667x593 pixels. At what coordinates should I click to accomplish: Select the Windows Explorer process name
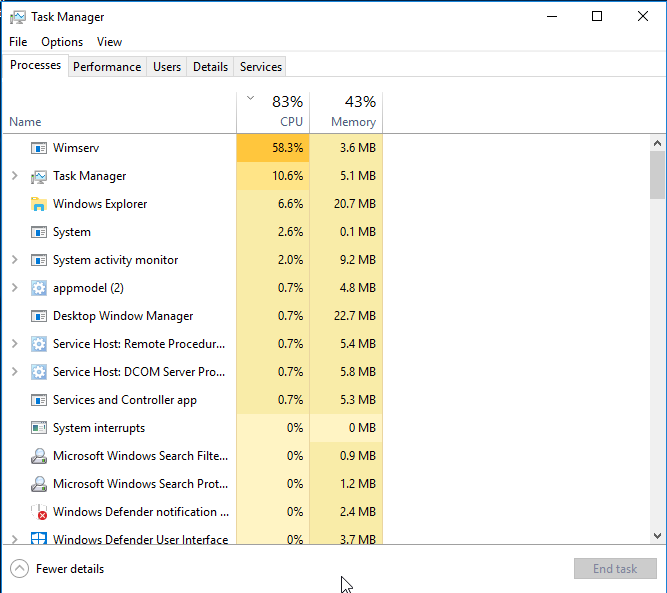[x=100, y=204]
